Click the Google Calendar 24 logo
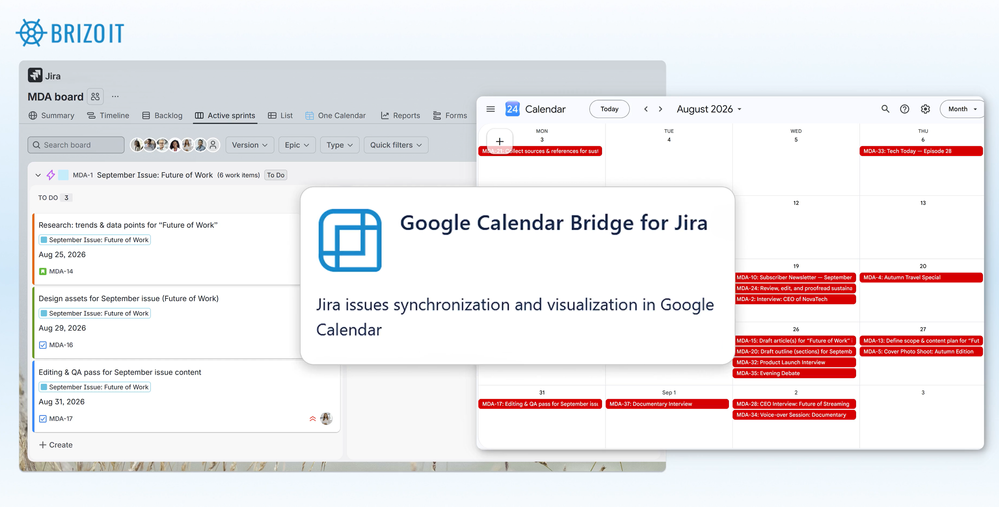999x507 pixels. [x=512, y=109]
